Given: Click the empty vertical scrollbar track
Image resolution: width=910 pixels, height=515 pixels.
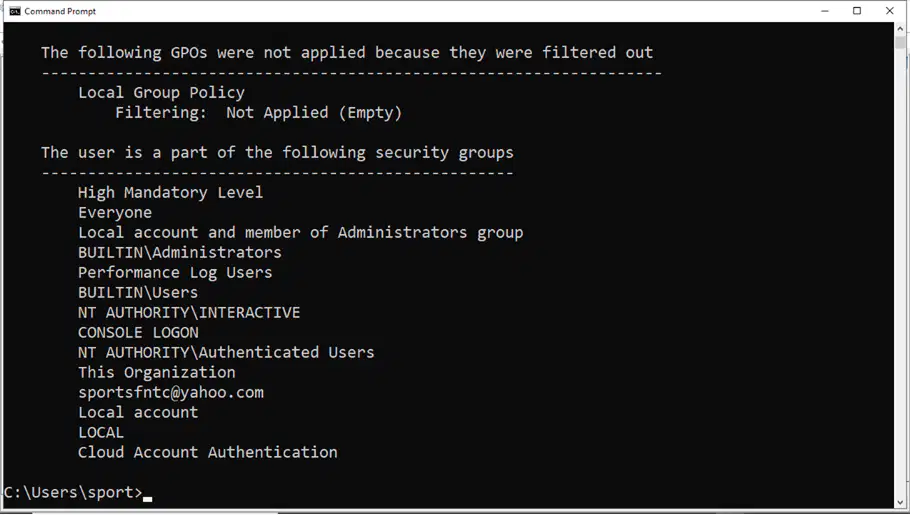Looking at the screenshot, I should click(900, 273).
